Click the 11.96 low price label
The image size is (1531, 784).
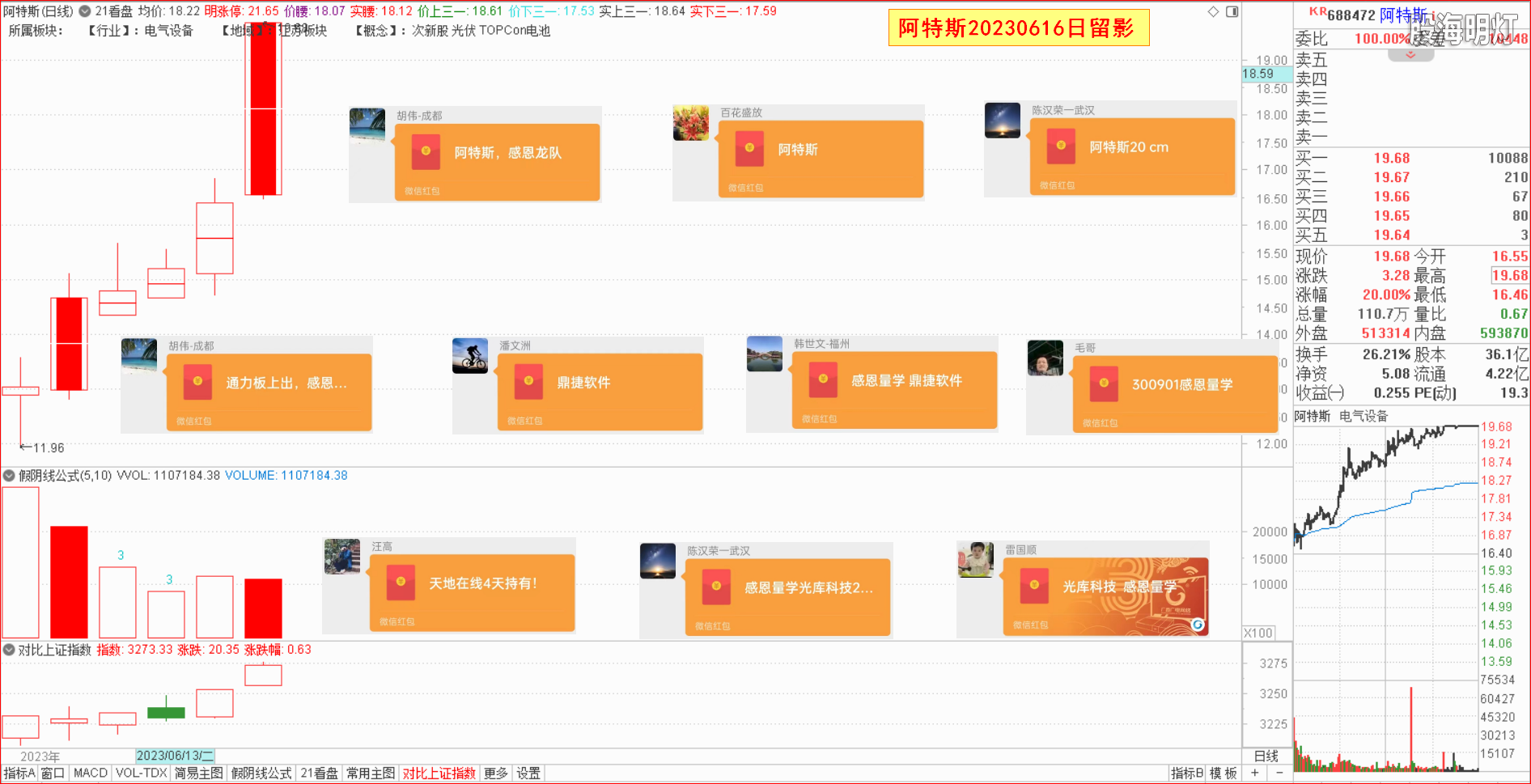tap(48, 447)
